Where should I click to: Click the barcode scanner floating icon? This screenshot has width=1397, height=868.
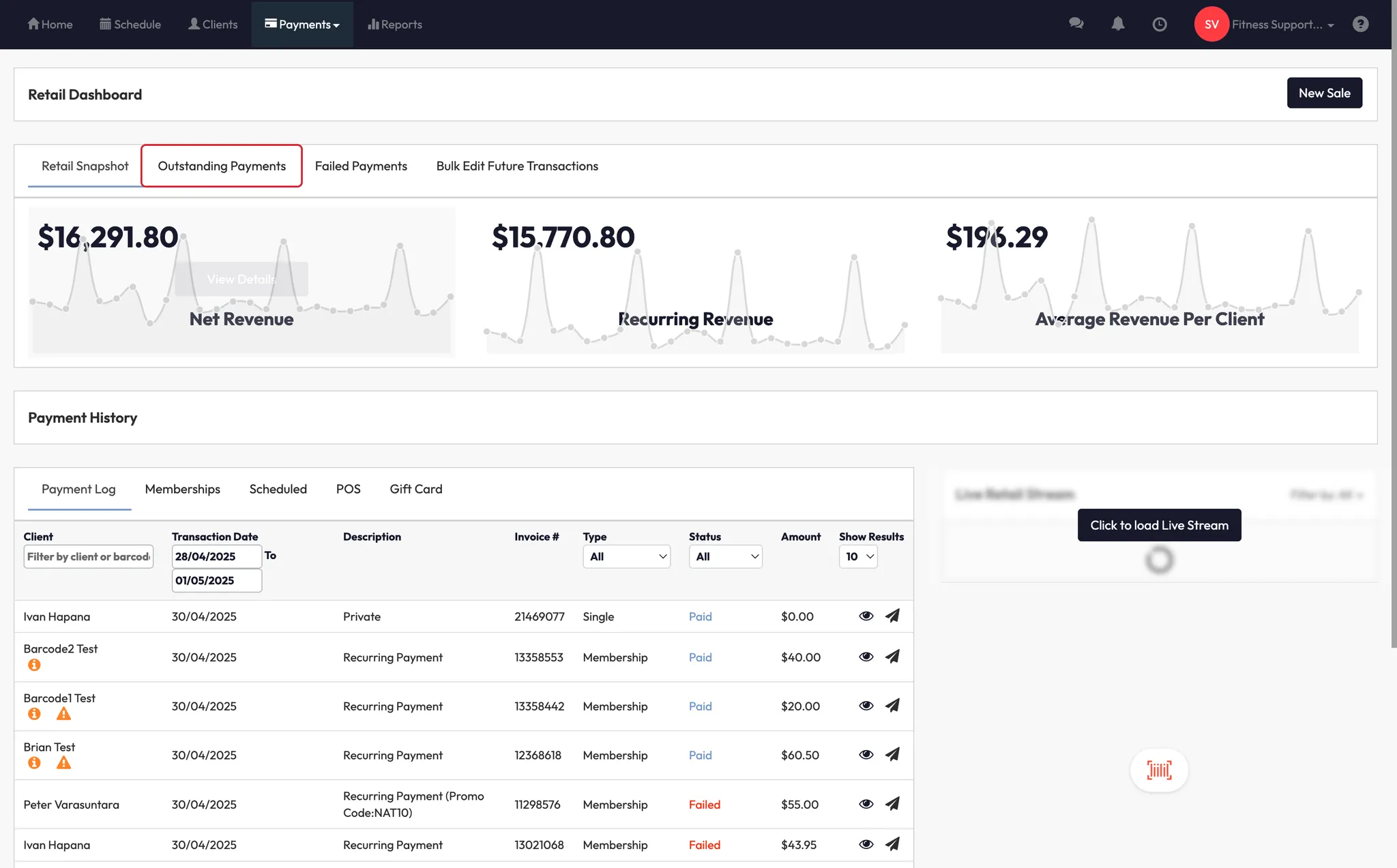click(1159, 770)
